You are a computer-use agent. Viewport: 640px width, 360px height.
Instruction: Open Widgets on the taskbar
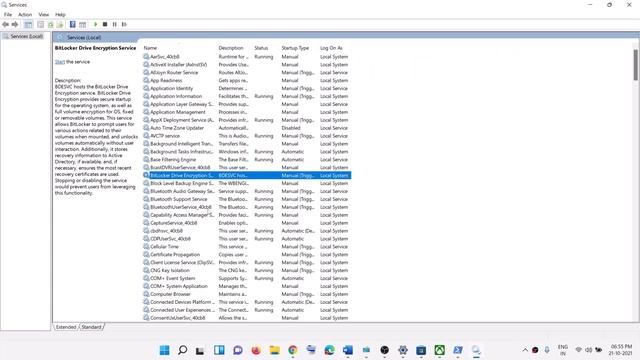pos(219,350)
